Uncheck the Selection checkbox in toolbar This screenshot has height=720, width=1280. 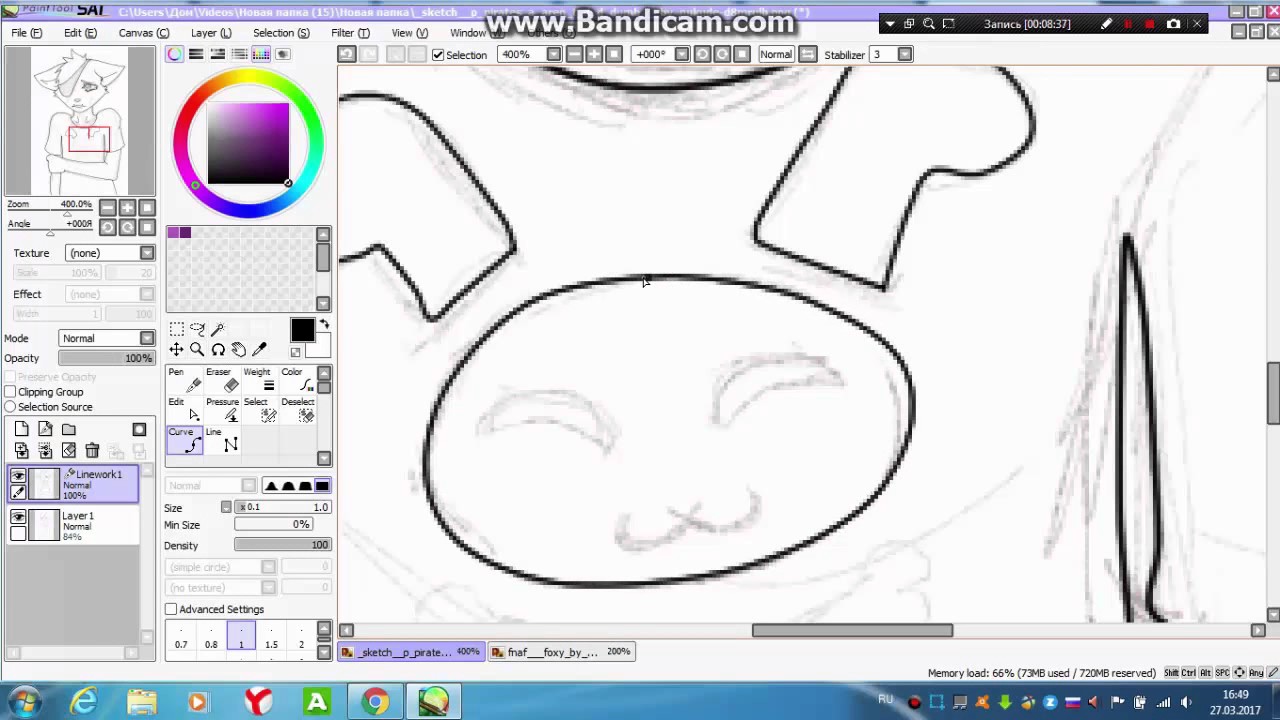coord(438,55)
